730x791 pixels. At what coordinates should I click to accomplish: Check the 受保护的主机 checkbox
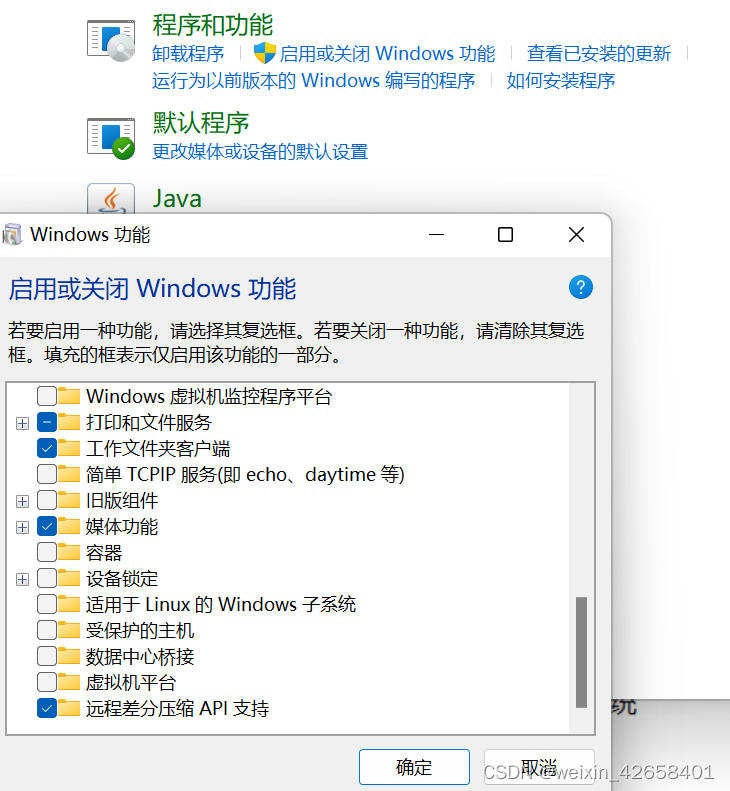pos(46,630)
